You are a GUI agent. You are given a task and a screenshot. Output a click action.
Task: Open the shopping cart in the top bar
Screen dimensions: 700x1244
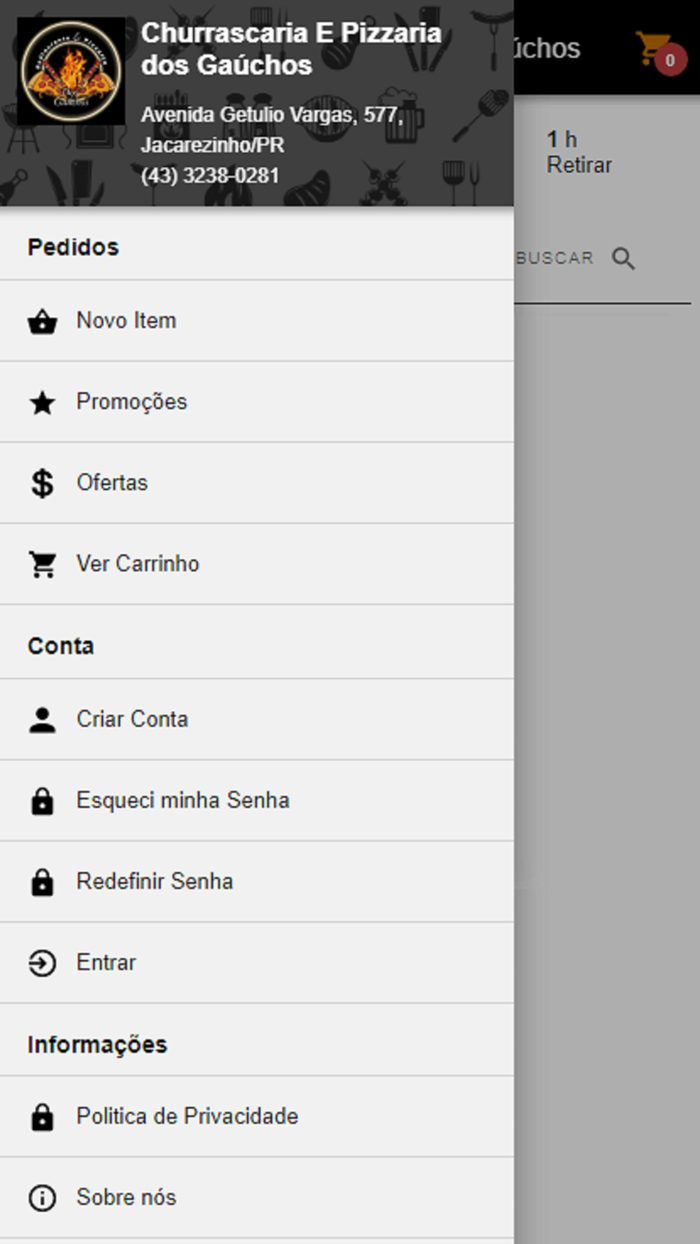pos(655,48)
